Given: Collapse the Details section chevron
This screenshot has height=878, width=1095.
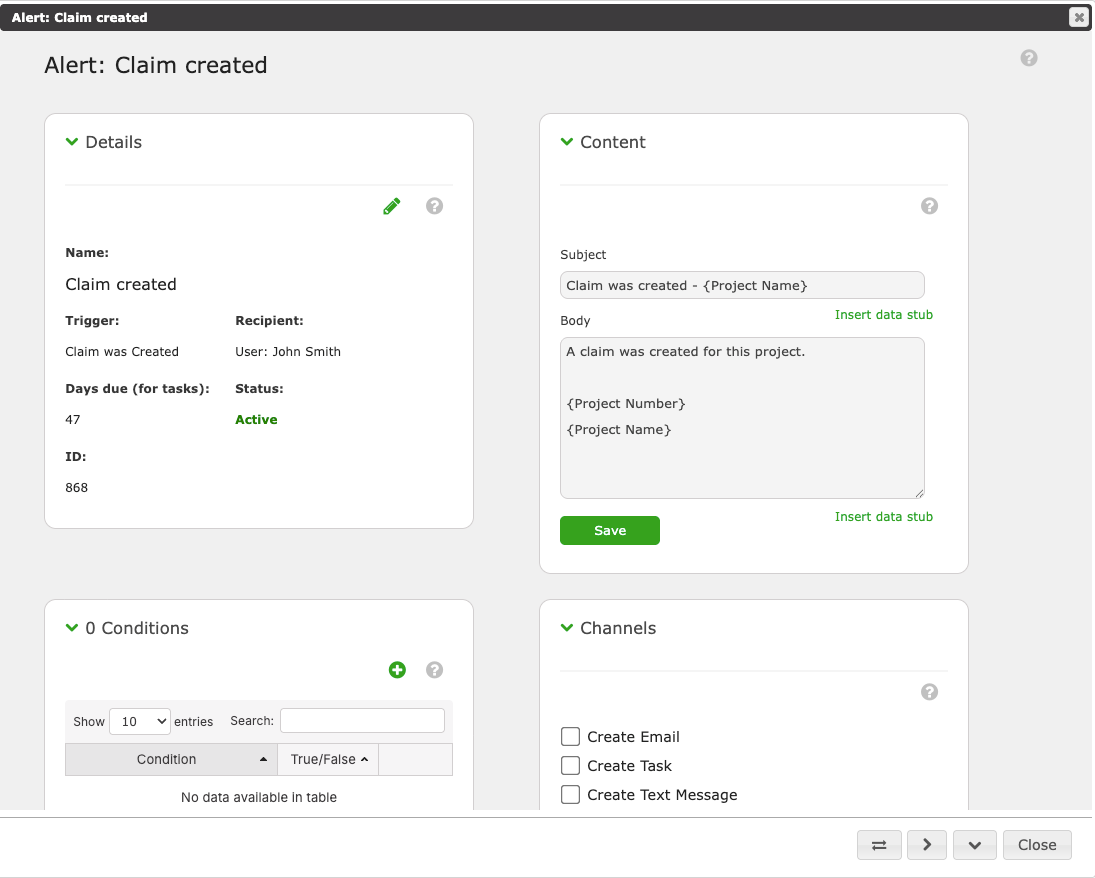Looking at the screenshot, I should pyautogui.click(x=72, y=142).
